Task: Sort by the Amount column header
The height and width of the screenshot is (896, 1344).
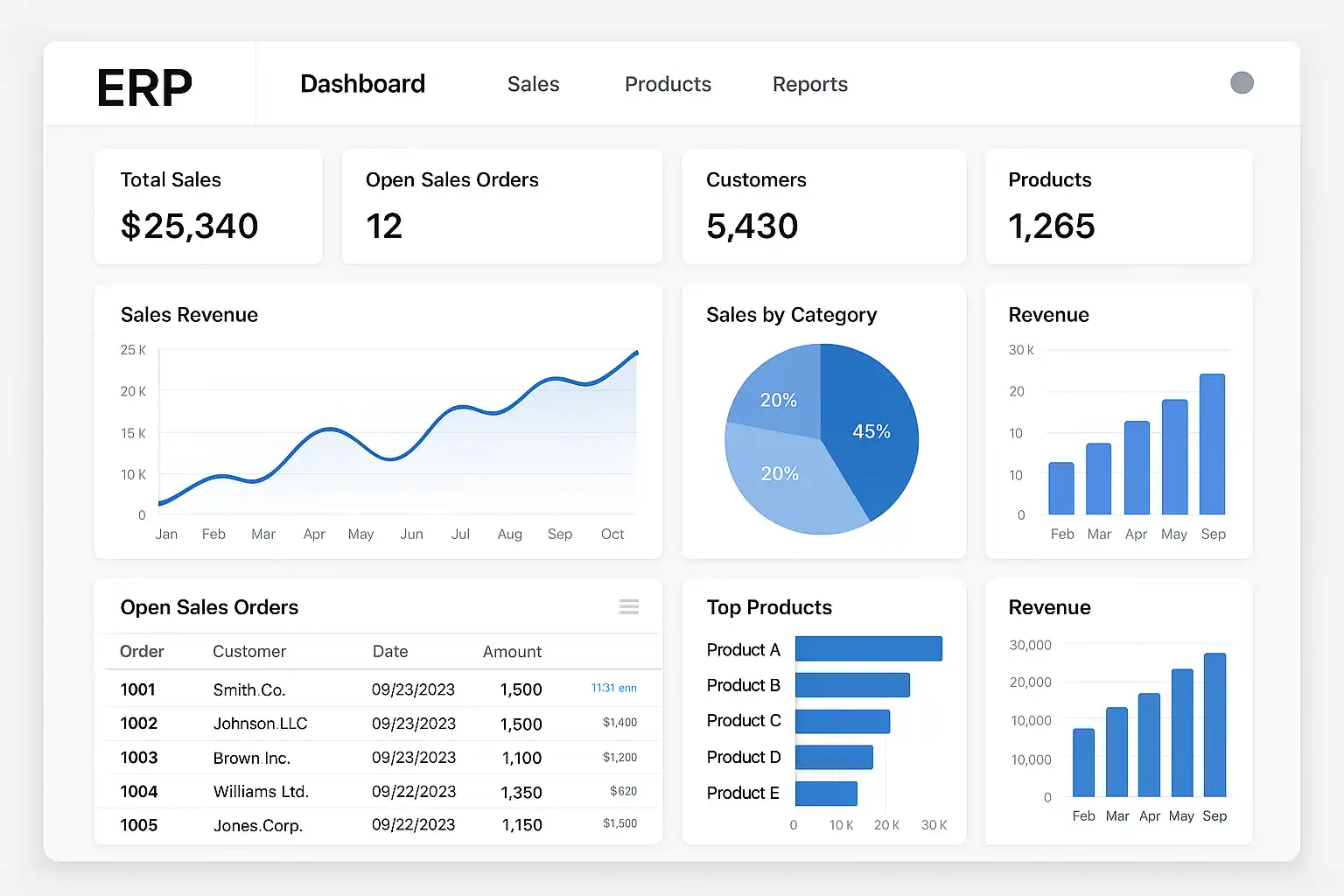Action: [512, 652]
